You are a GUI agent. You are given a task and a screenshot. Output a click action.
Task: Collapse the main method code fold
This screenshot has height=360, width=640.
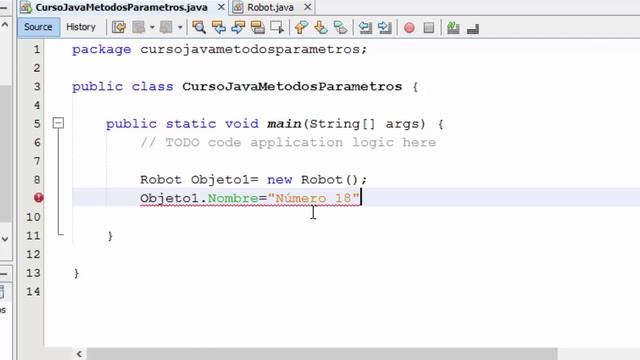[58, 123]
